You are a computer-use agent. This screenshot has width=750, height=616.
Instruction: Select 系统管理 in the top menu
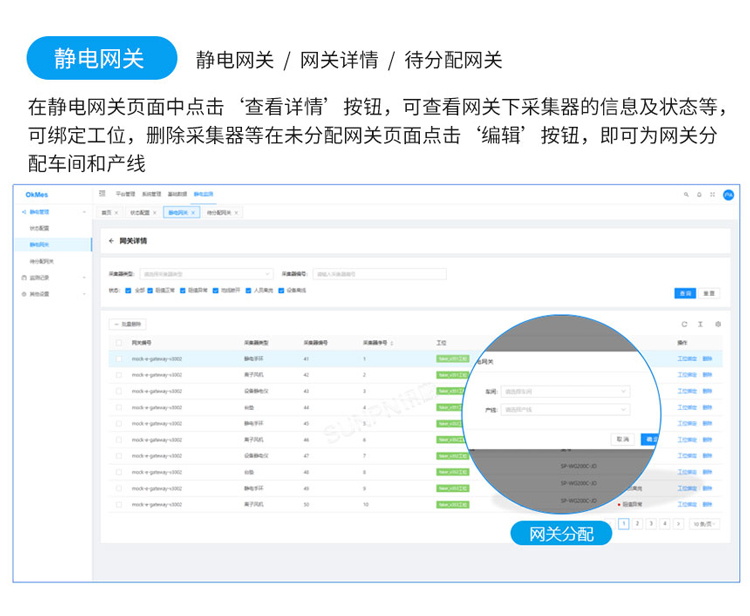click(150, 194)
